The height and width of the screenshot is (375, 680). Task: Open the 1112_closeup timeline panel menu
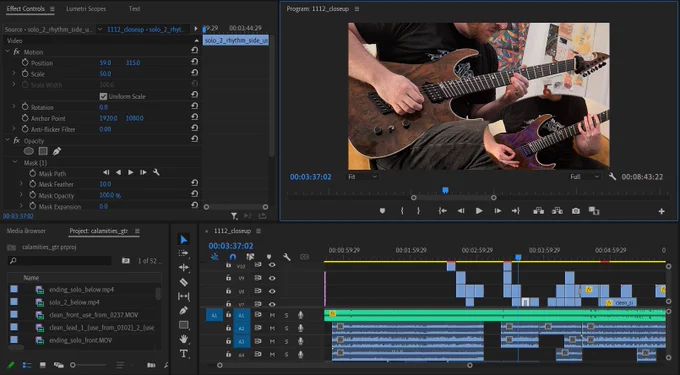[258, 231]
